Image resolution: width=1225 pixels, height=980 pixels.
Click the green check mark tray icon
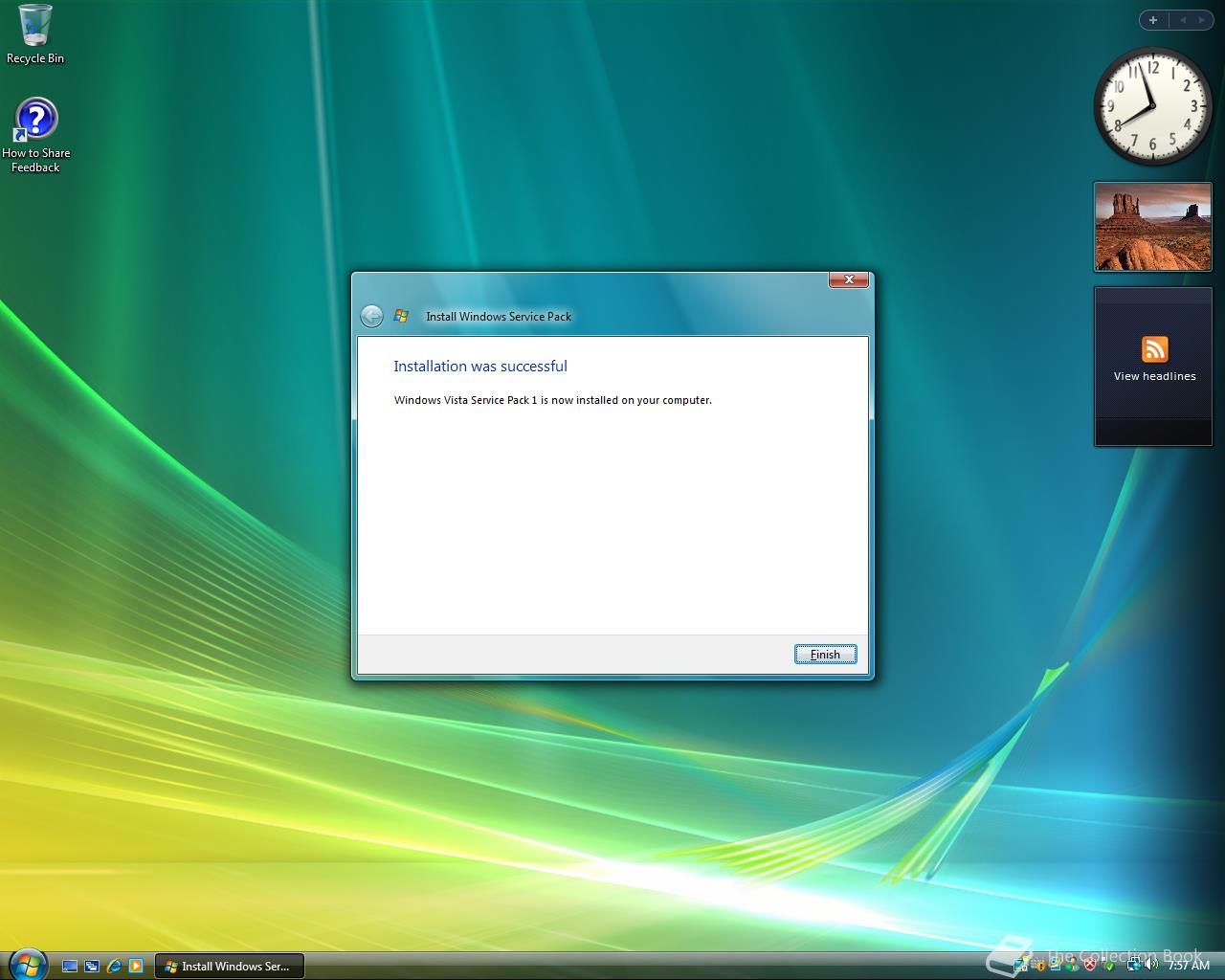coord(1109,966)
